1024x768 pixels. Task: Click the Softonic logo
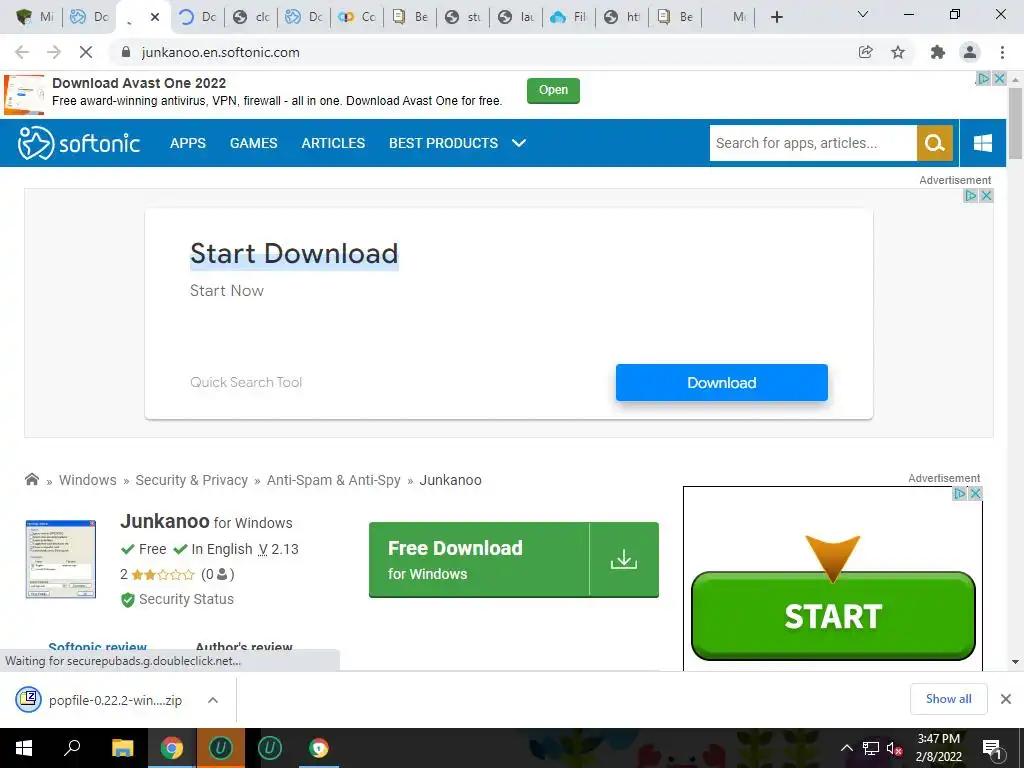pos(78,143)
